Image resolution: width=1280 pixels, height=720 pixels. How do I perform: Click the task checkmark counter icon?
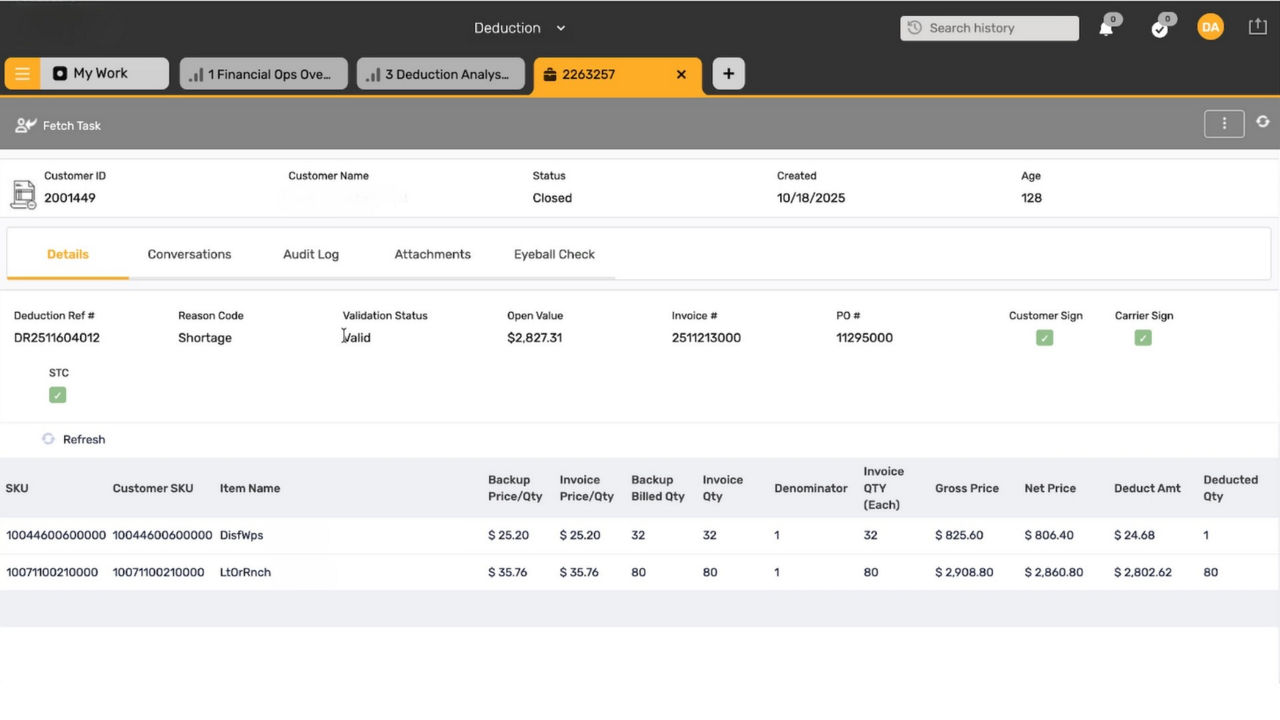1160,28
